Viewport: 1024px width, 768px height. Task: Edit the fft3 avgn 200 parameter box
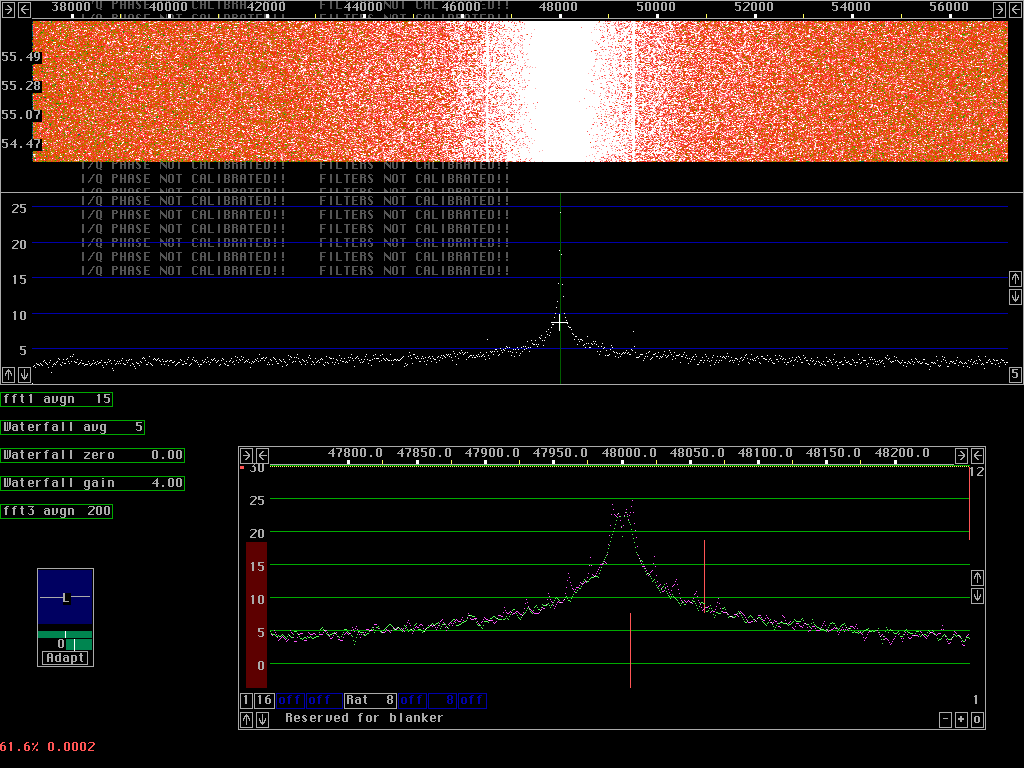tap(57, 511)
